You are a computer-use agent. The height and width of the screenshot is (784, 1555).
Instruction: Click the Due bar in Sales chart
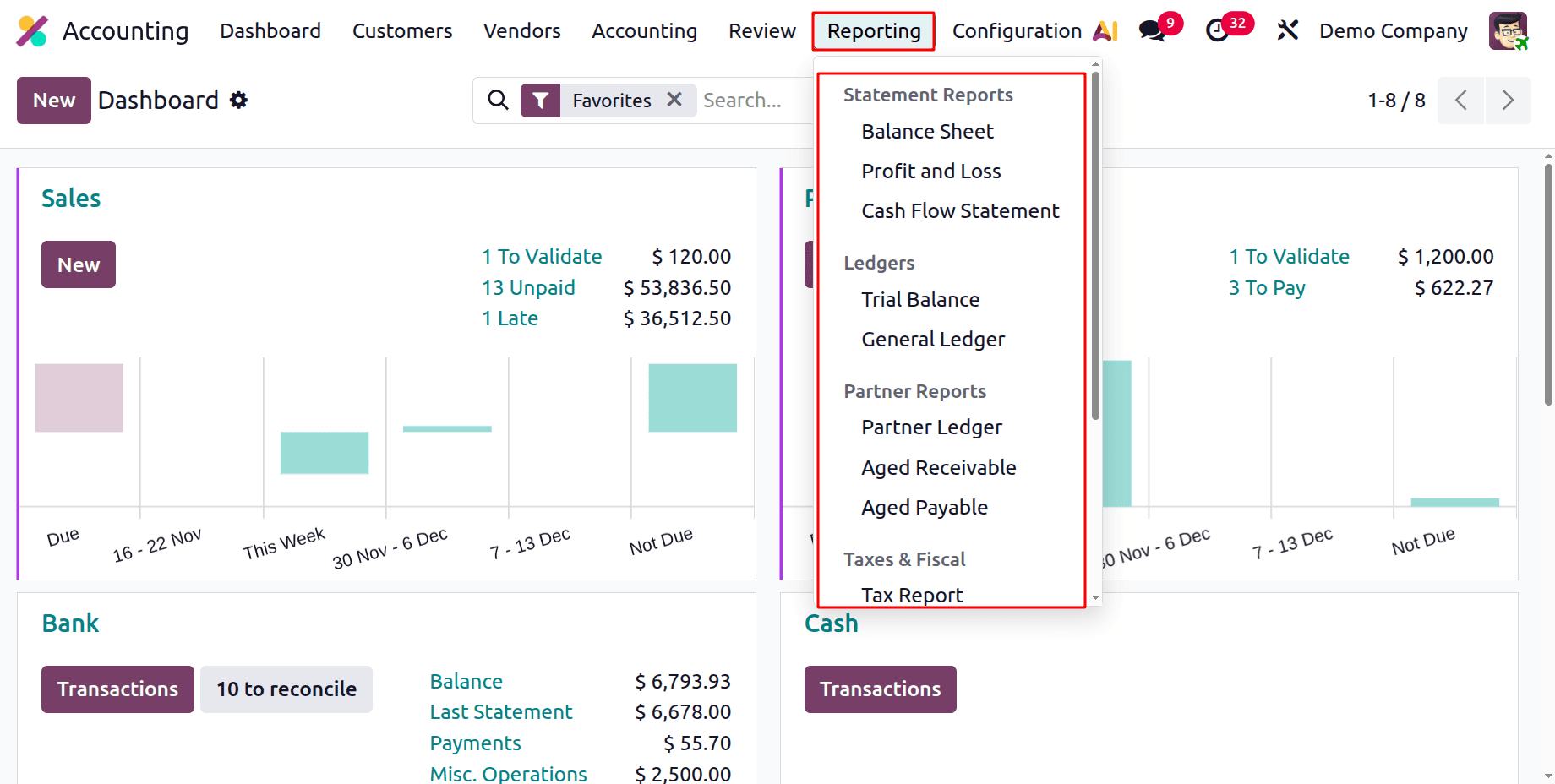click(79, 398)
